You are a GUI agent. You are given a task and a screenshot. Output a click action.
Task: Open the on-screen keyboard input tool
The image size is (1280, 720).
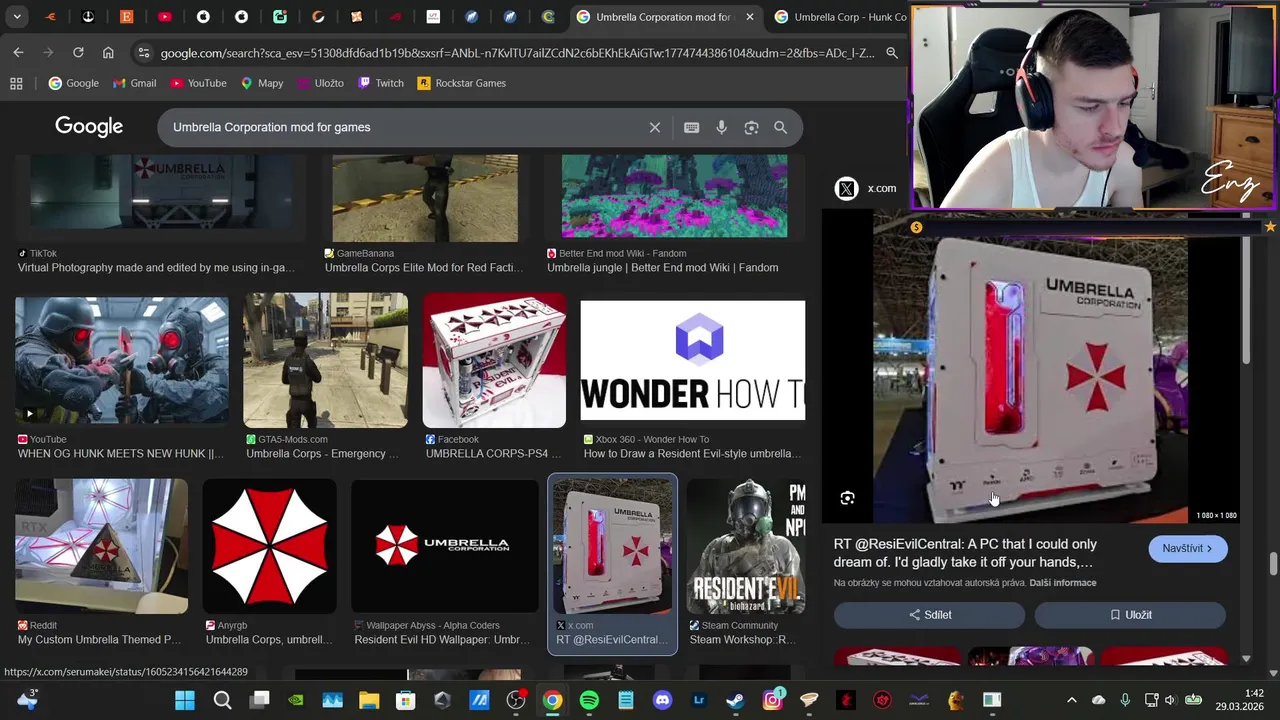coord(691,127)
